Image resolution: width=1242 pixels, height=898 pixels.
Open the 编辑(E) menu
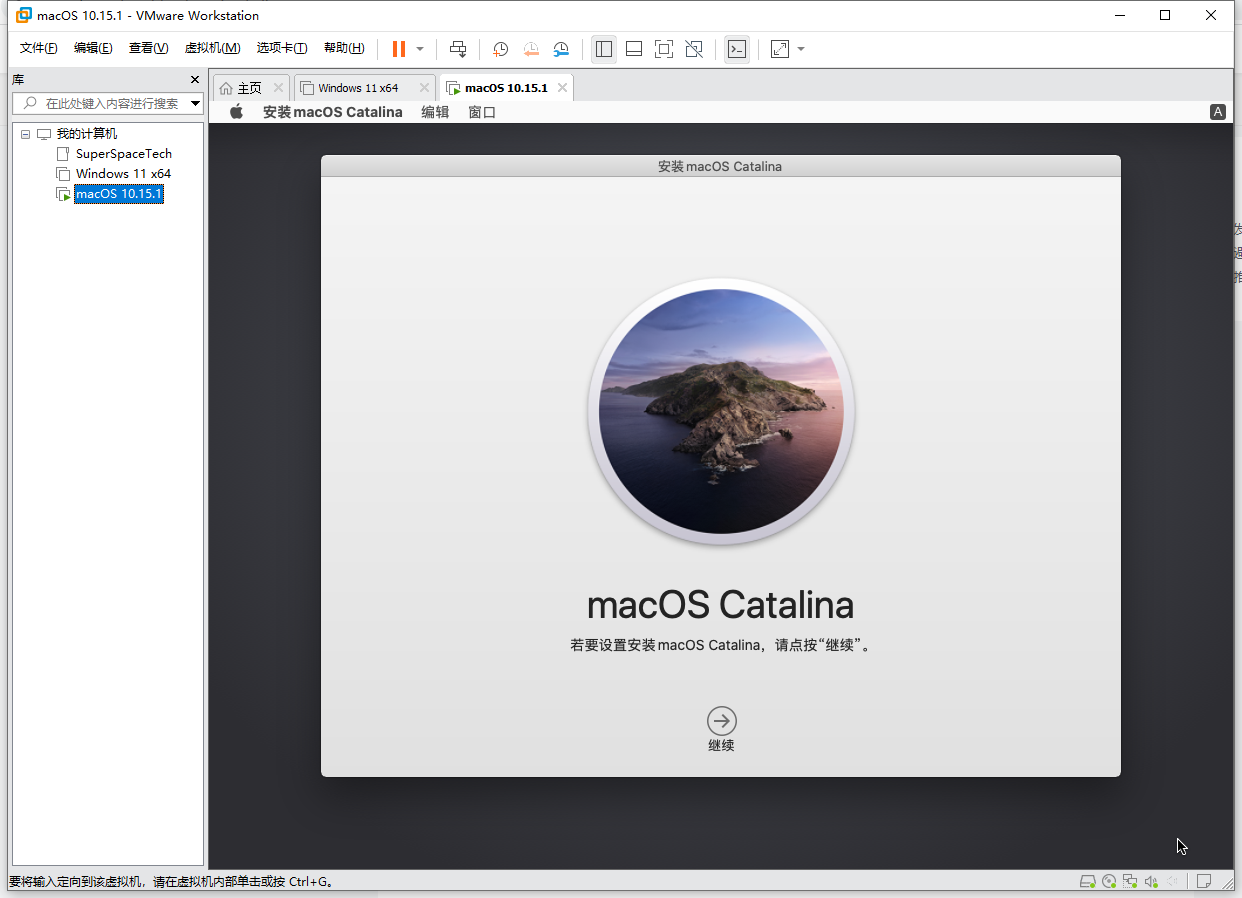[x=93, y=48]
